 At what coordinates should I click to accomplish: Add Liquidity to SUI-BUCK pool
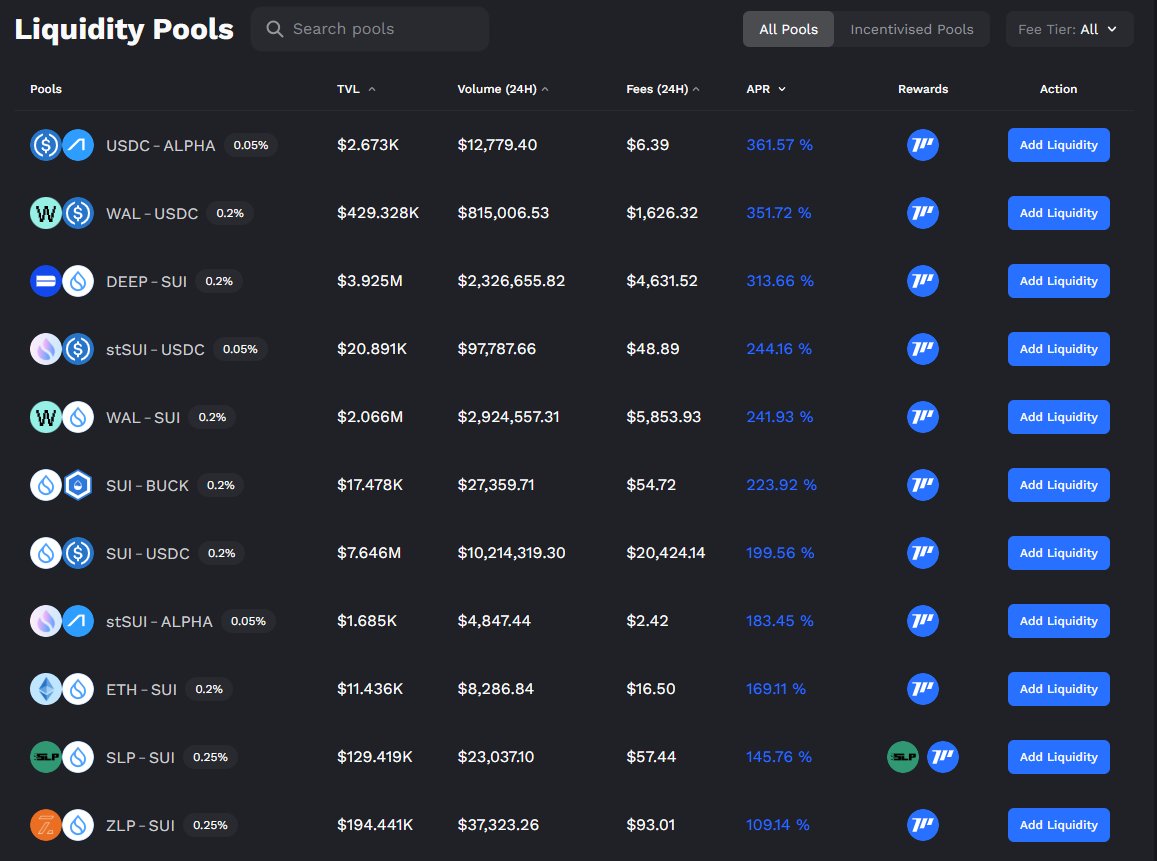coord(1058,485)
